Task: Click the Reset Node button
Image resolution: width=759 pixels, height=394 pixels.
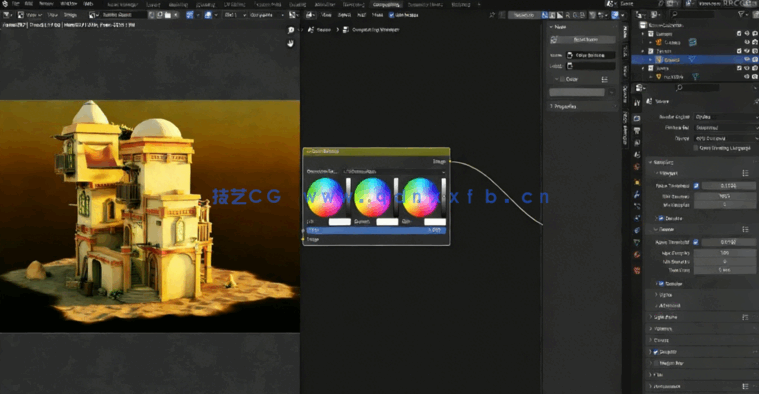Action: pyautogui.click(x=582, y=40)
